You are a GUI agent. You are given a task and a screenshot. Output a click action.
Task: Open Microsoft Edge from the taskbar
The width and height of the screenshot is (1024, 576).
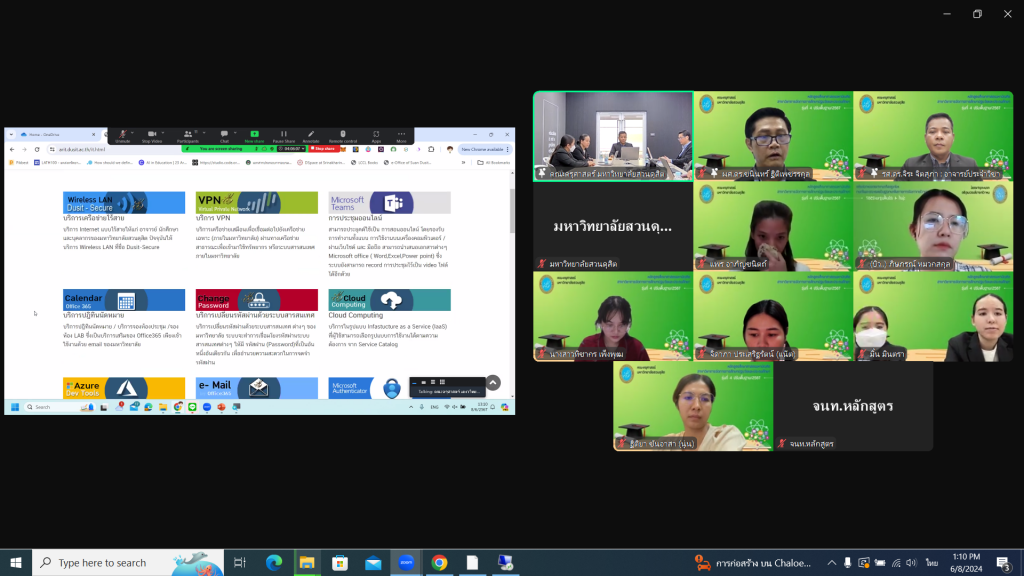click(x=274, y=563)
